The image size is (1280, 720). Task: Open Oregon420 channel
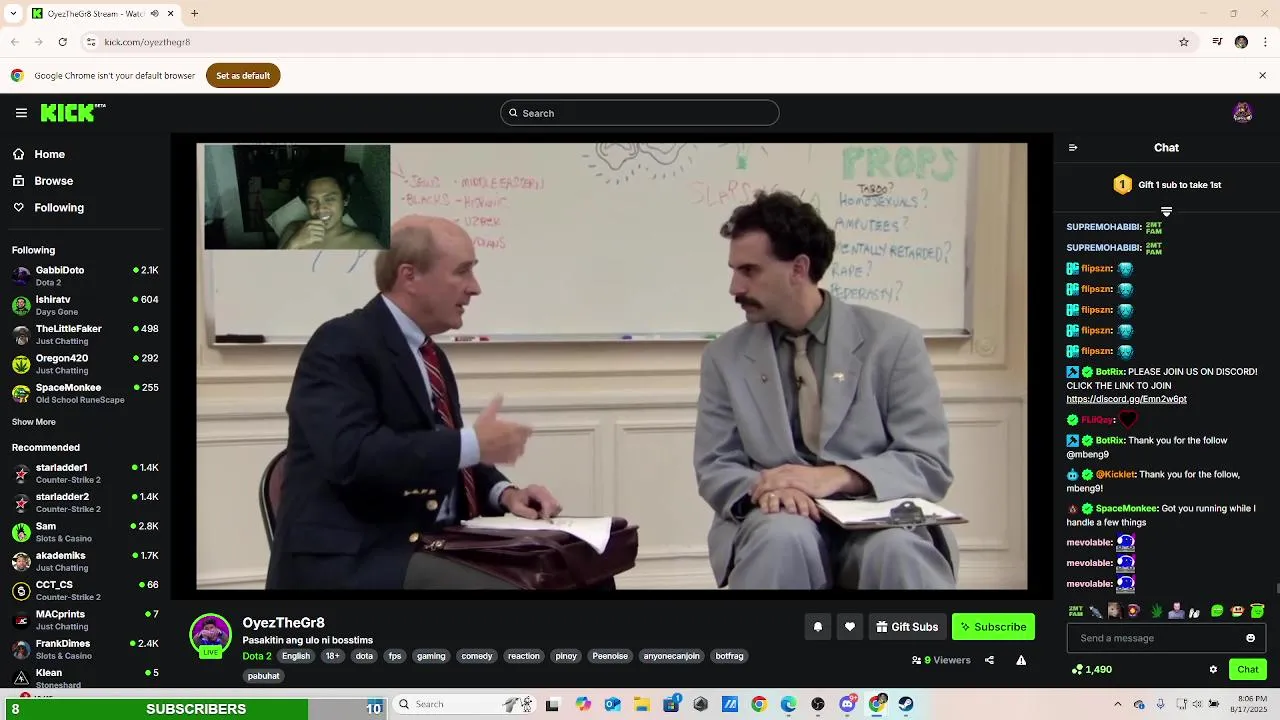point(85,364)
